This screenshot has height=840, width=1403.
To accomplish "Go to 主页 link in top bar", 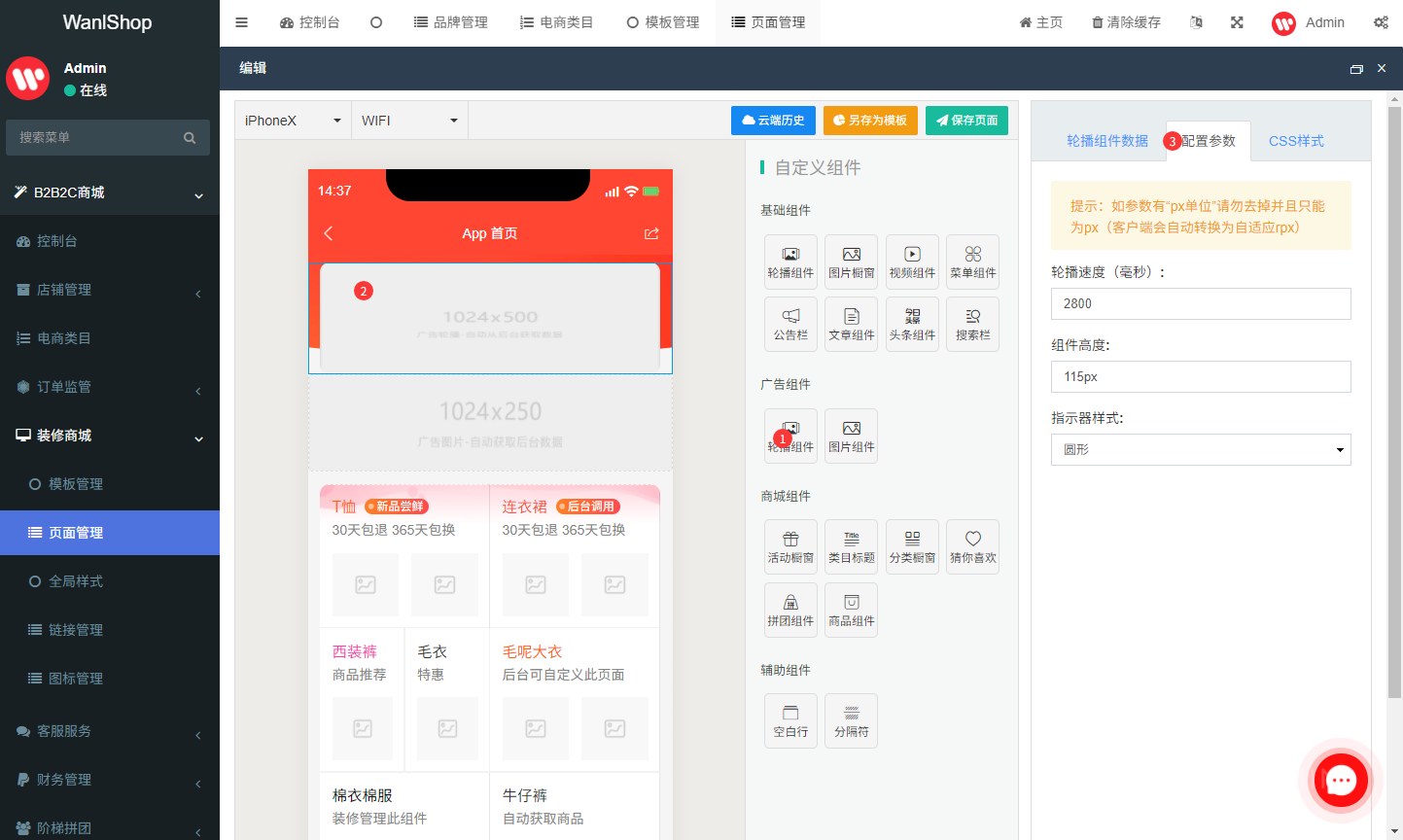I will click(1040, 22).
